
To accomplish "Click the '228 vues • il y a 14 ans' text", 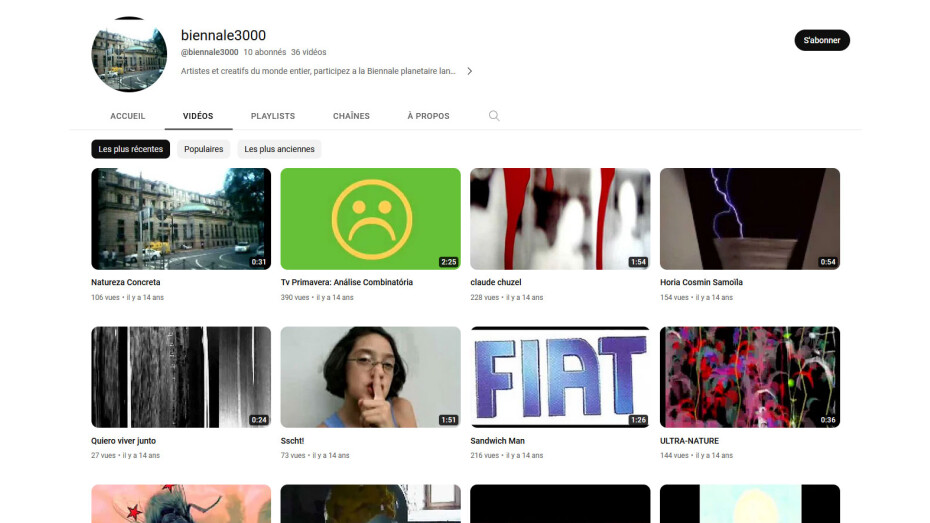I will [x=507, y=298].
